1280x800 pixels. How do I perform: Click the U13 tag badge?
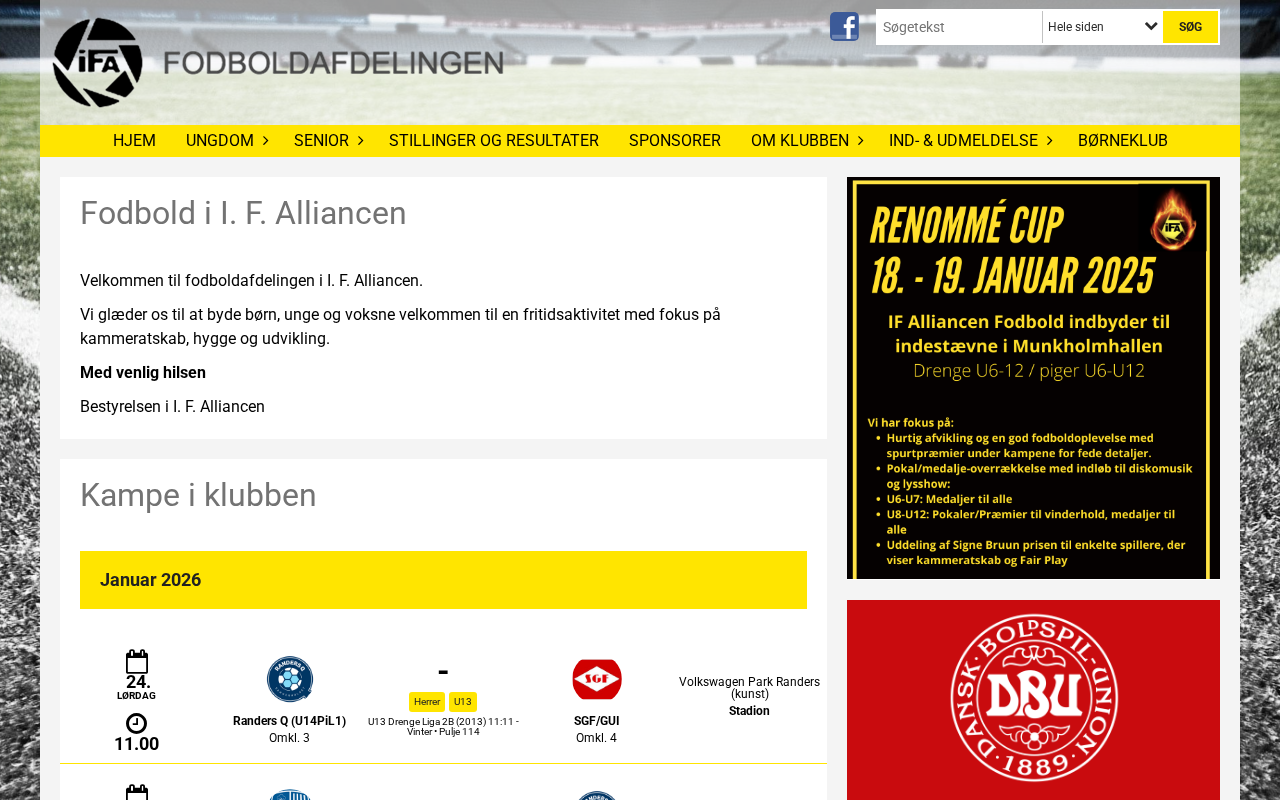(463, 702)
